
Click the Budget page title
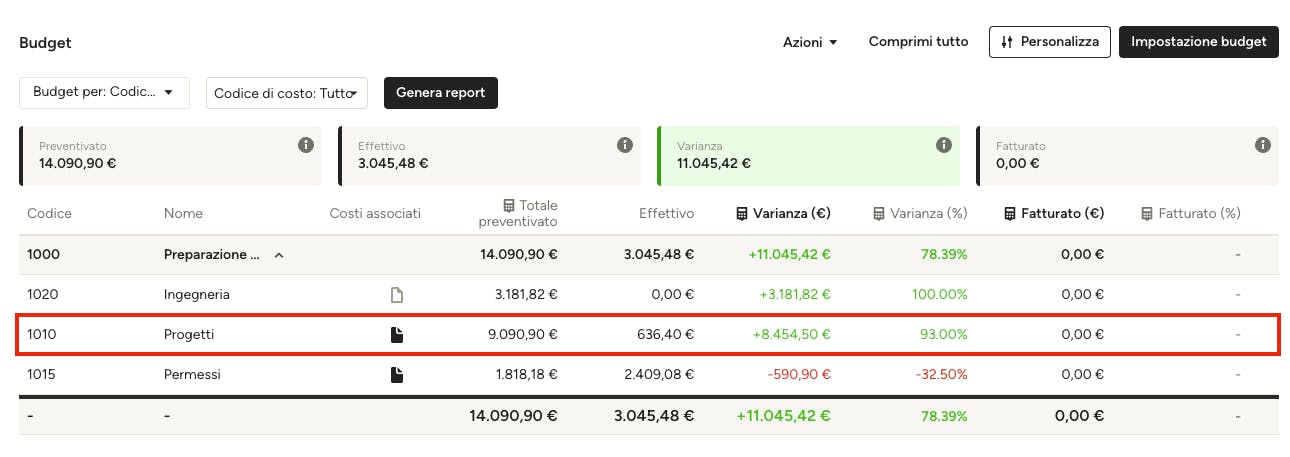pyautogui.click(x=45, y=43)
